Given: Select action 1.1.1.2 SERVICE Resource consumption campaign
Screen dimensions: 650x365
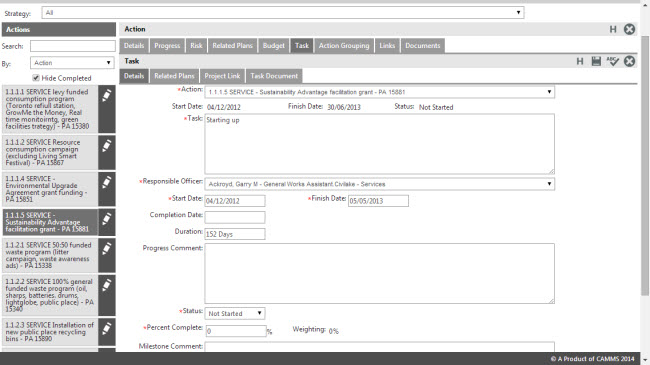Looking at the screenshot, I should tap(50, 152).
